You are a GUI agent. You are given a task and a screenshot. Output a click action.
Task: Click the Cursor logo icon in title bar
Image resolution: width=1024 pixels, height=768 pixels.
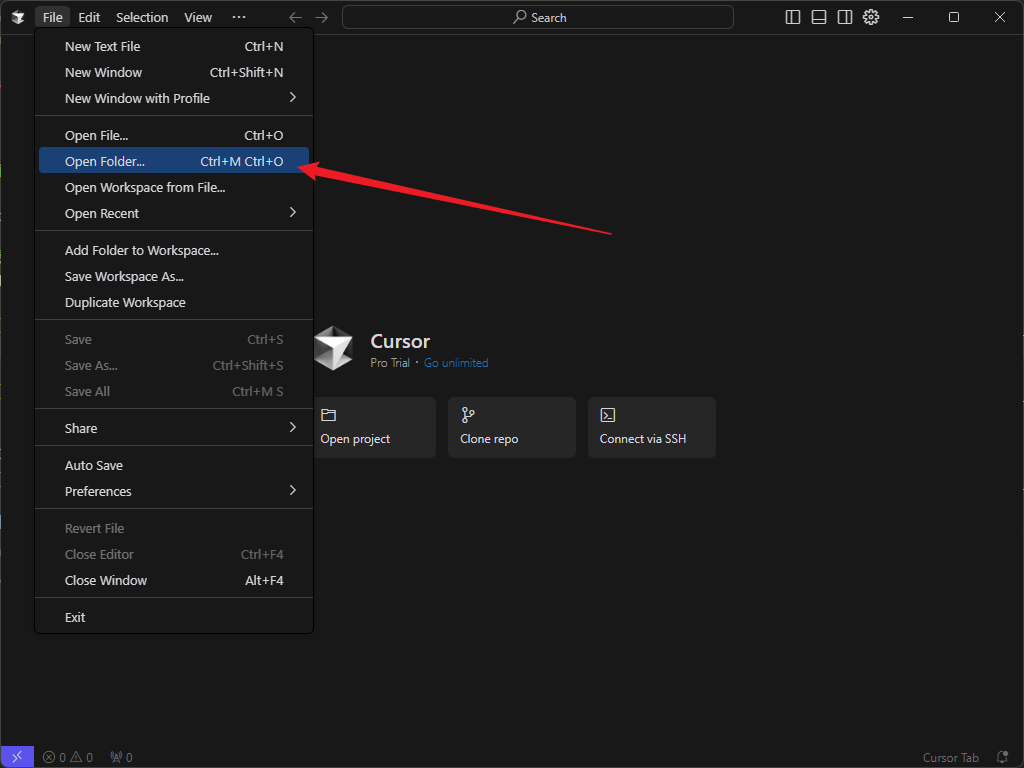[x=18, y=18]
